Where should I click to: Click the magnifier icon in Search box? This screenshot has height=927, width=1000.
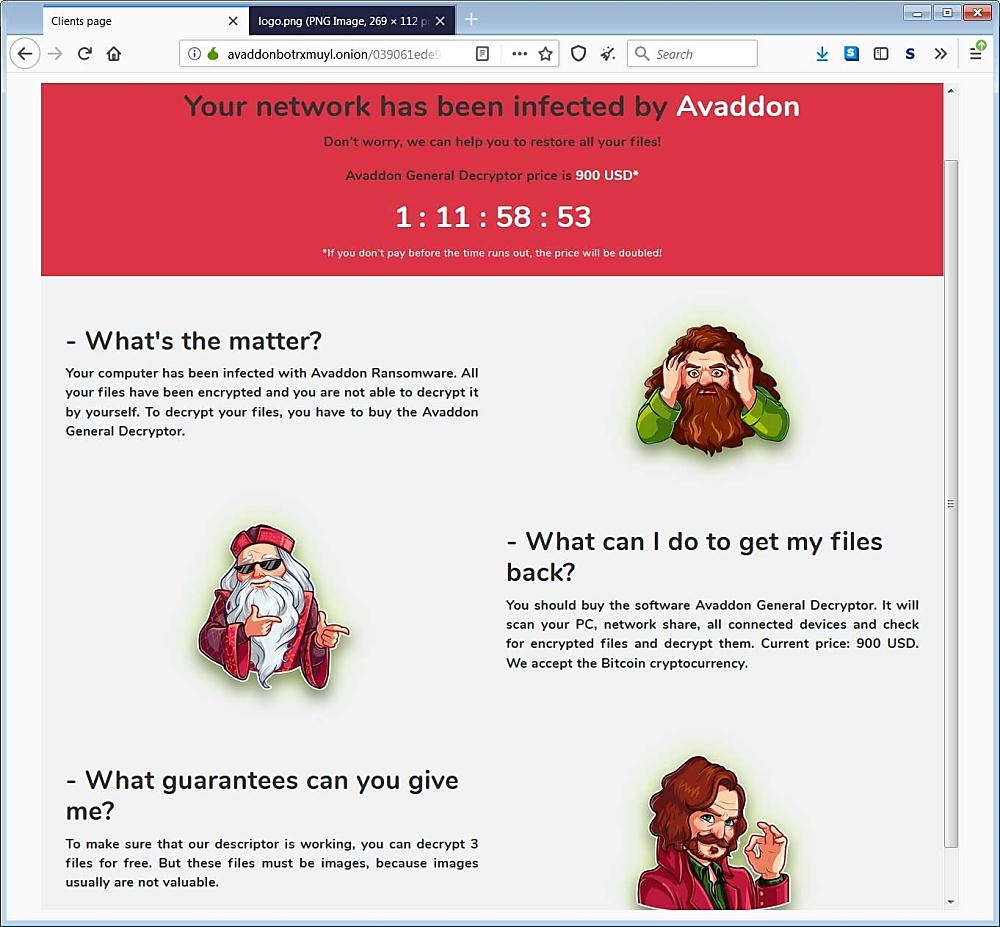tap(642, 54)
